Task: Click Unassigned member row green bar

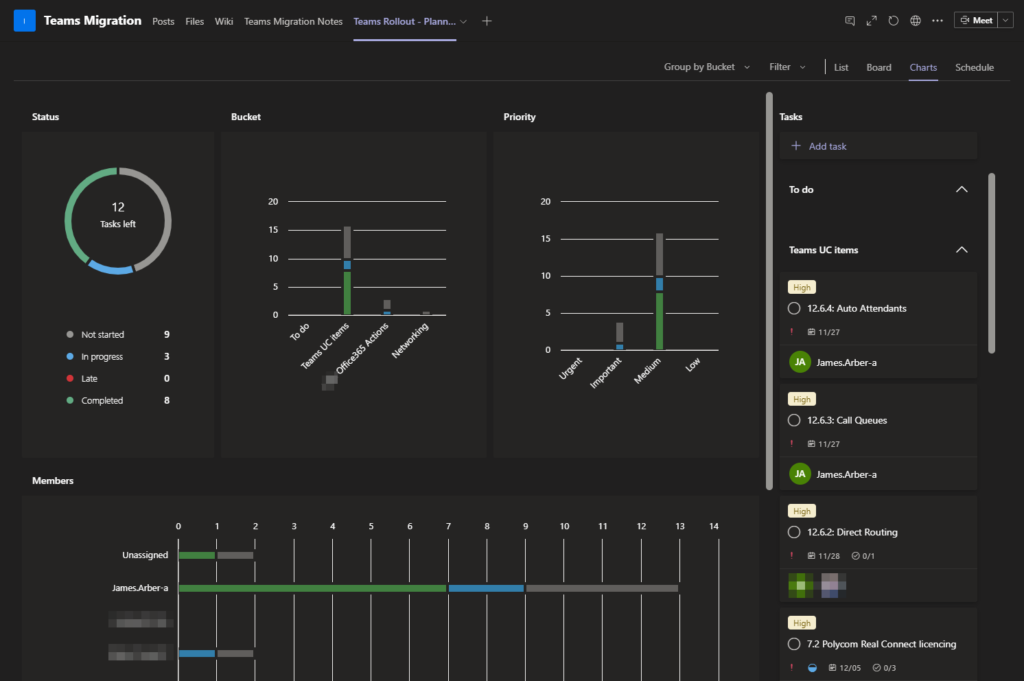Action: [197, 555]
